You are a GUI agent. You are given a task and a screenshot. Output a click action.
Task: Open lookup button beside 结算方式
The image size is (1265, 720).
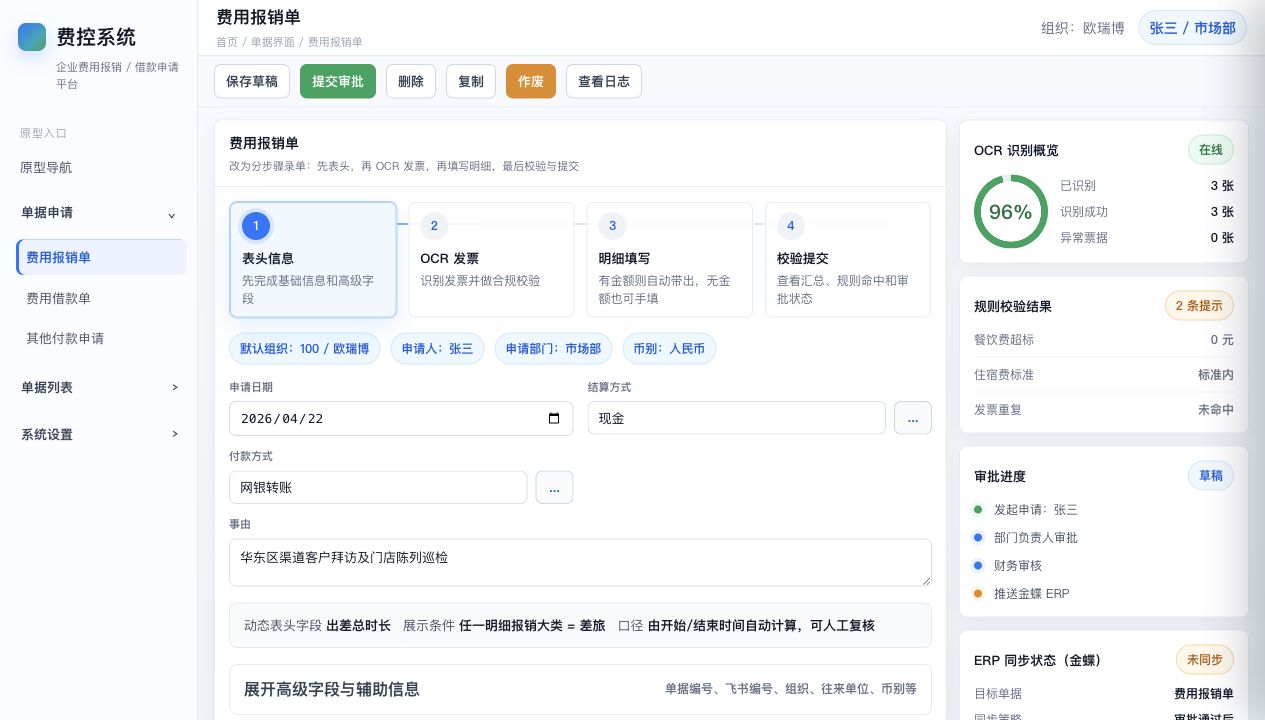pos(913,418)
